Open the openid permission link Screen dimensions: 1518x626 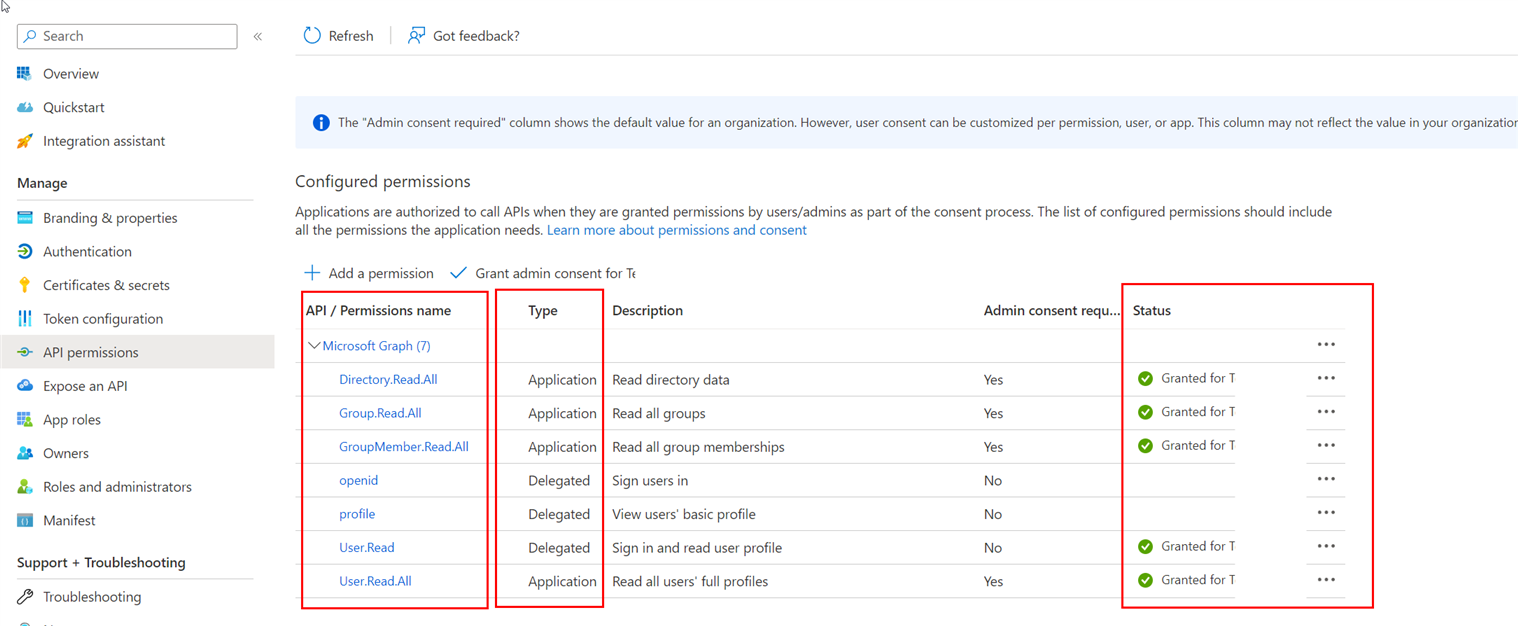[359, 481]
